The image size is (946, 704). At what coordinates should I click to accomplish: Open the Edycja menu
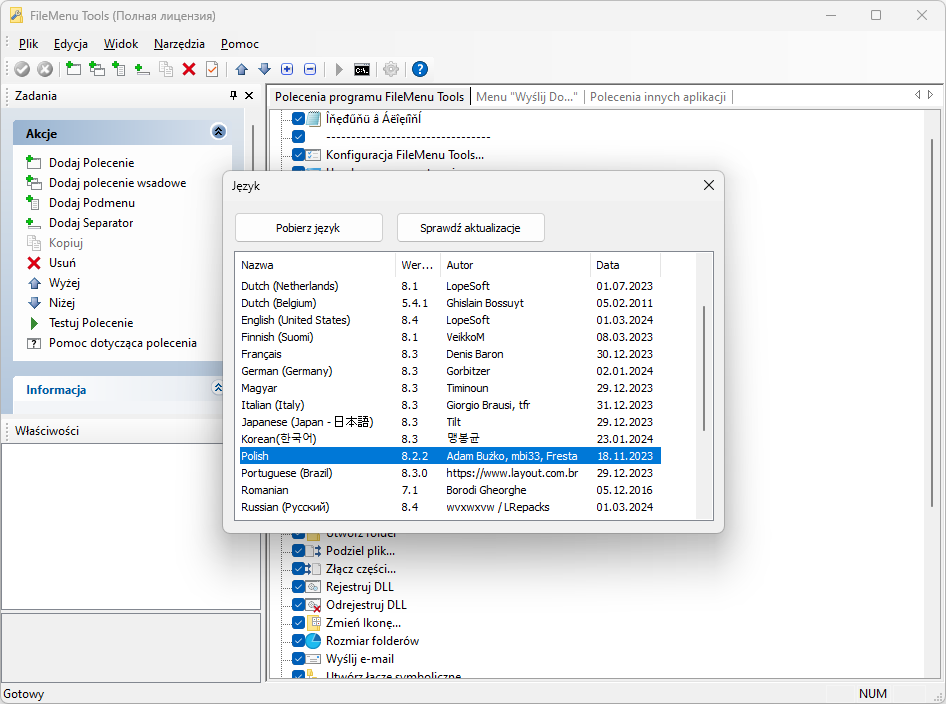(x=71, y=43)
